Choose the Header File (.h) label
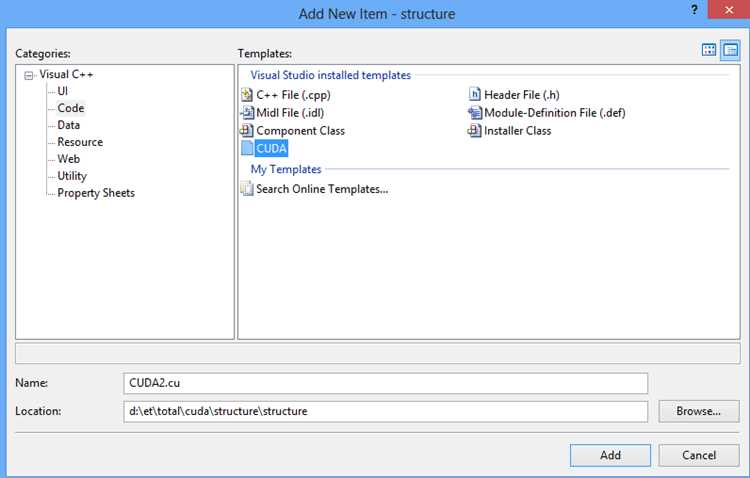This screenshot has height=478, width=750. pos(522,95)
